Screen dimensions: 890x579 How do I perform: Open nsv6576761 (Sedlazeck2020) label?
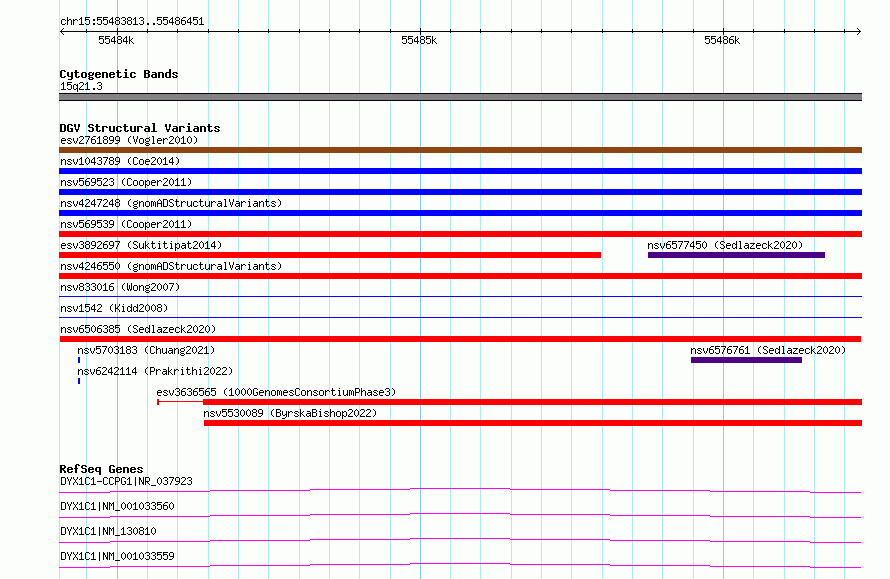pyautogui.click(x=768, y=350)
